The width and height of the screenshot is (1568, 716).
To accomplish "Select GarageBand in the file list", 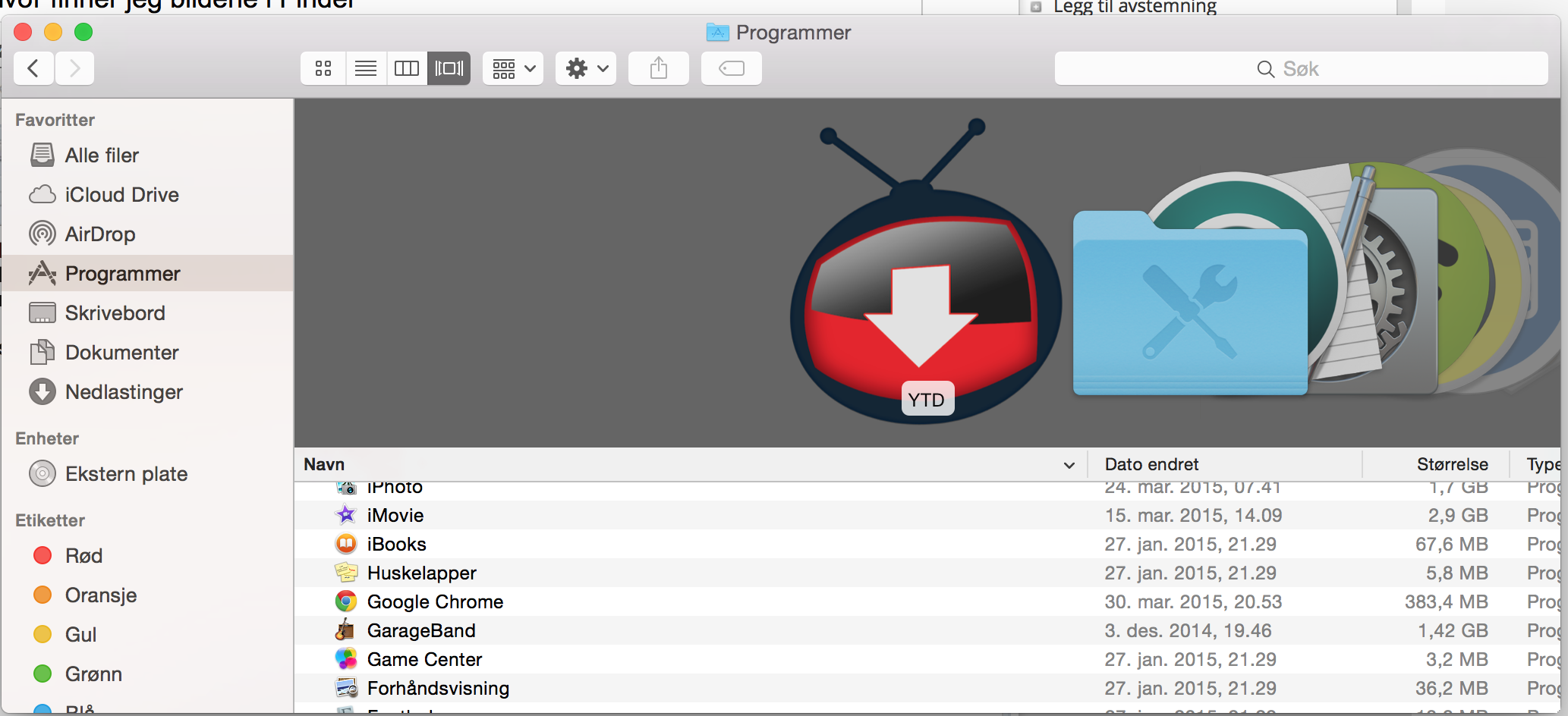I will (x=927, y=630).
